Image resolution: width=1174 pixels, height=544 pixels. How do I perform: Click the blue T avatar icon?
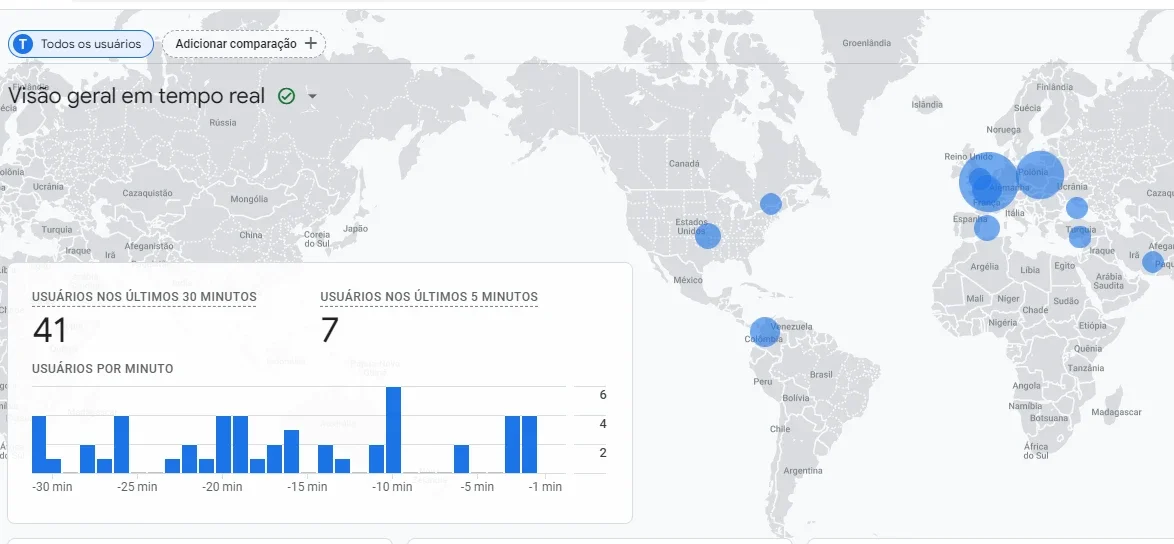(23, 44)
